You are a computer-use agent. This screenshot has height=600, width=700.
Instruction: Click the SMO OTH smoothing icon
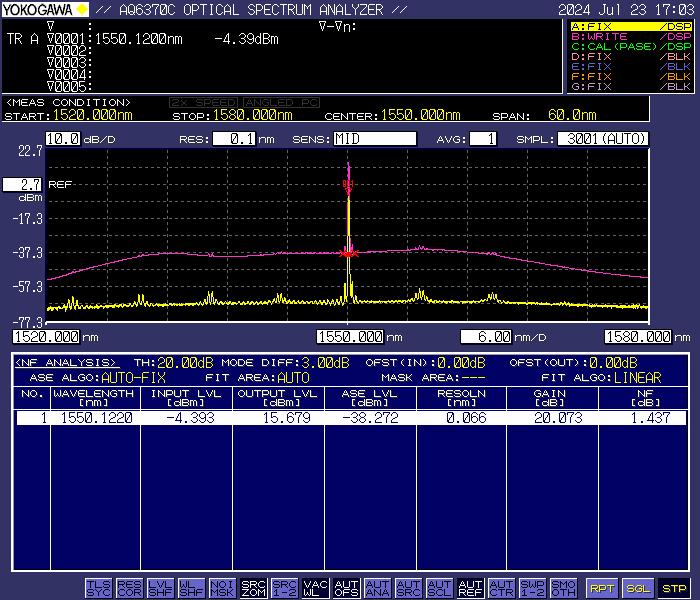(x=563, y=588)
